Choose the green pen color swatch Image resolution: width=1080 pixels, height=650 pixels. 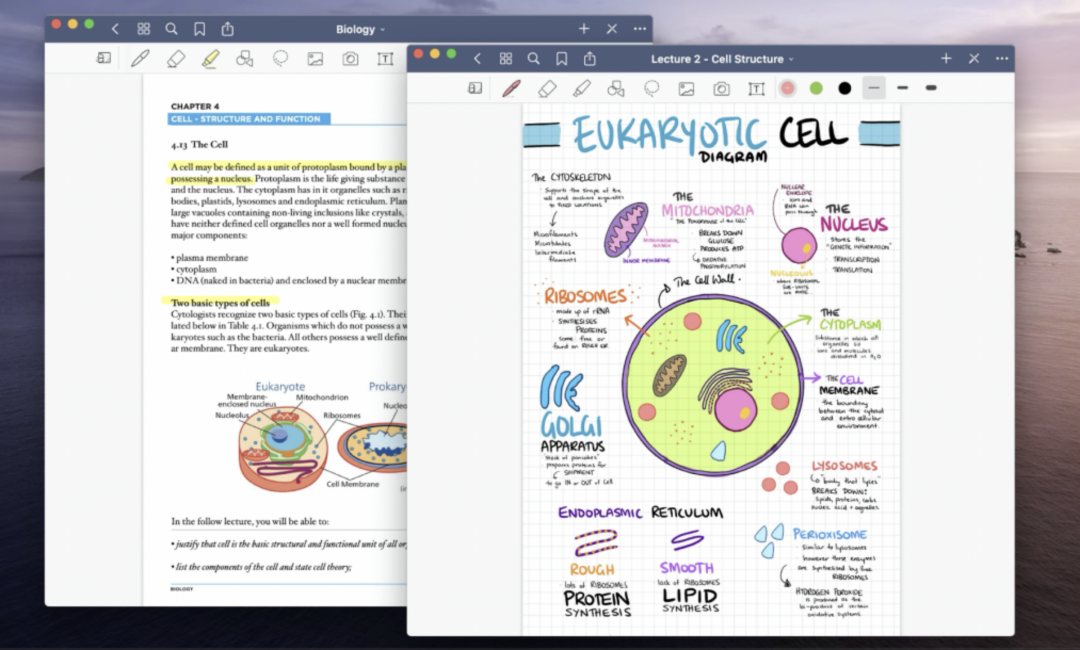tap(816, 88)
